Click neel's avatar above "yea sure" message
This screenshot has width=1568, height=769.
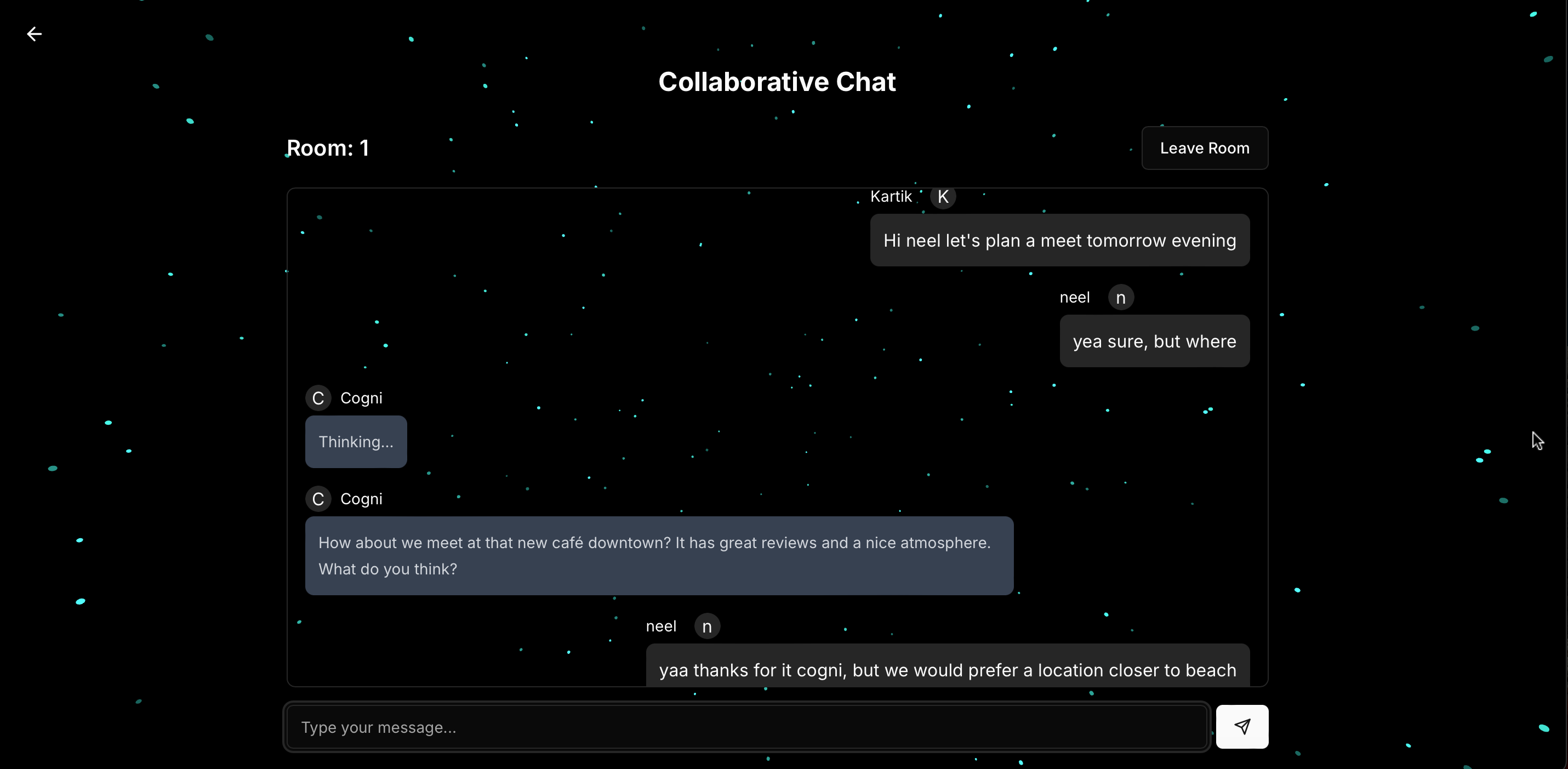[x=1121, y=298]
